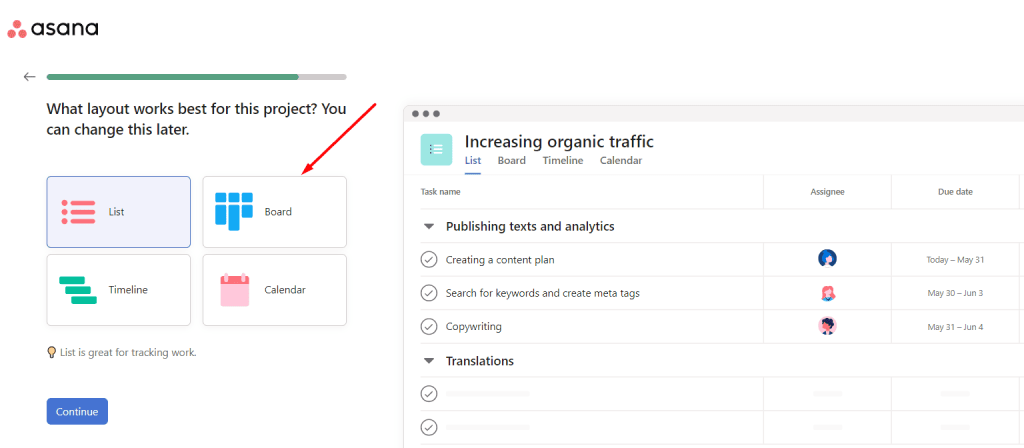1024x448 pixels.
Task: Pick the Timeline layout icon
Action: coord(78,290)
